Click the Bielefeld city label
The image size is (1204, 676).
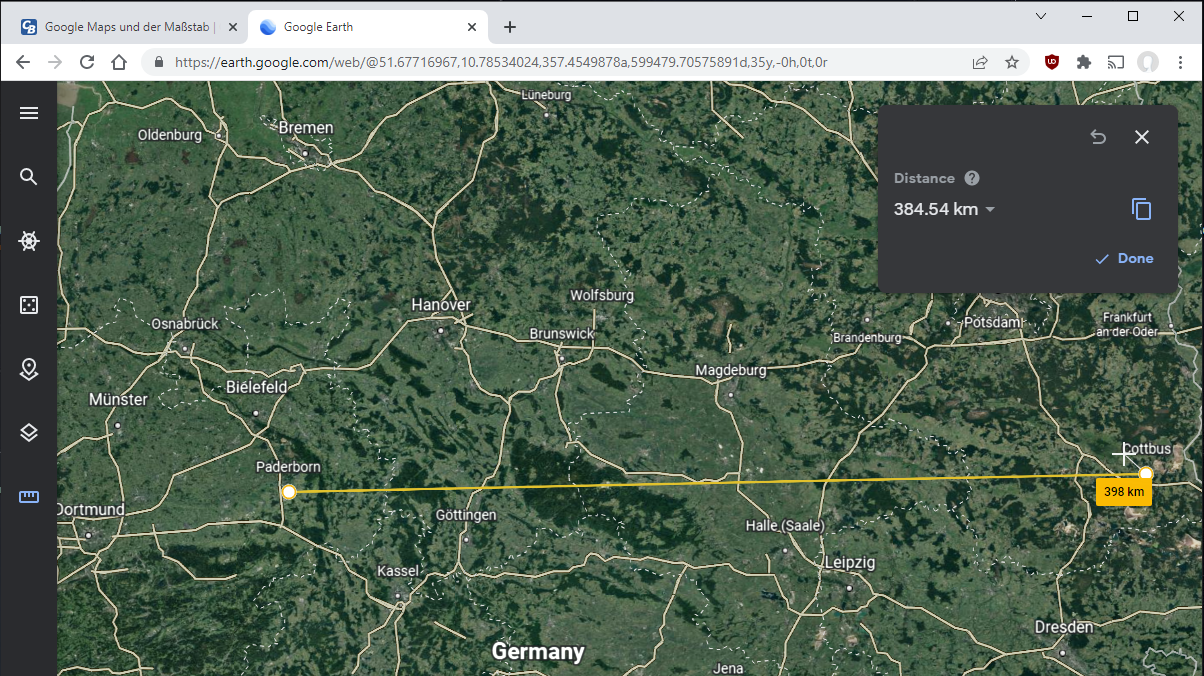(257, 387)
